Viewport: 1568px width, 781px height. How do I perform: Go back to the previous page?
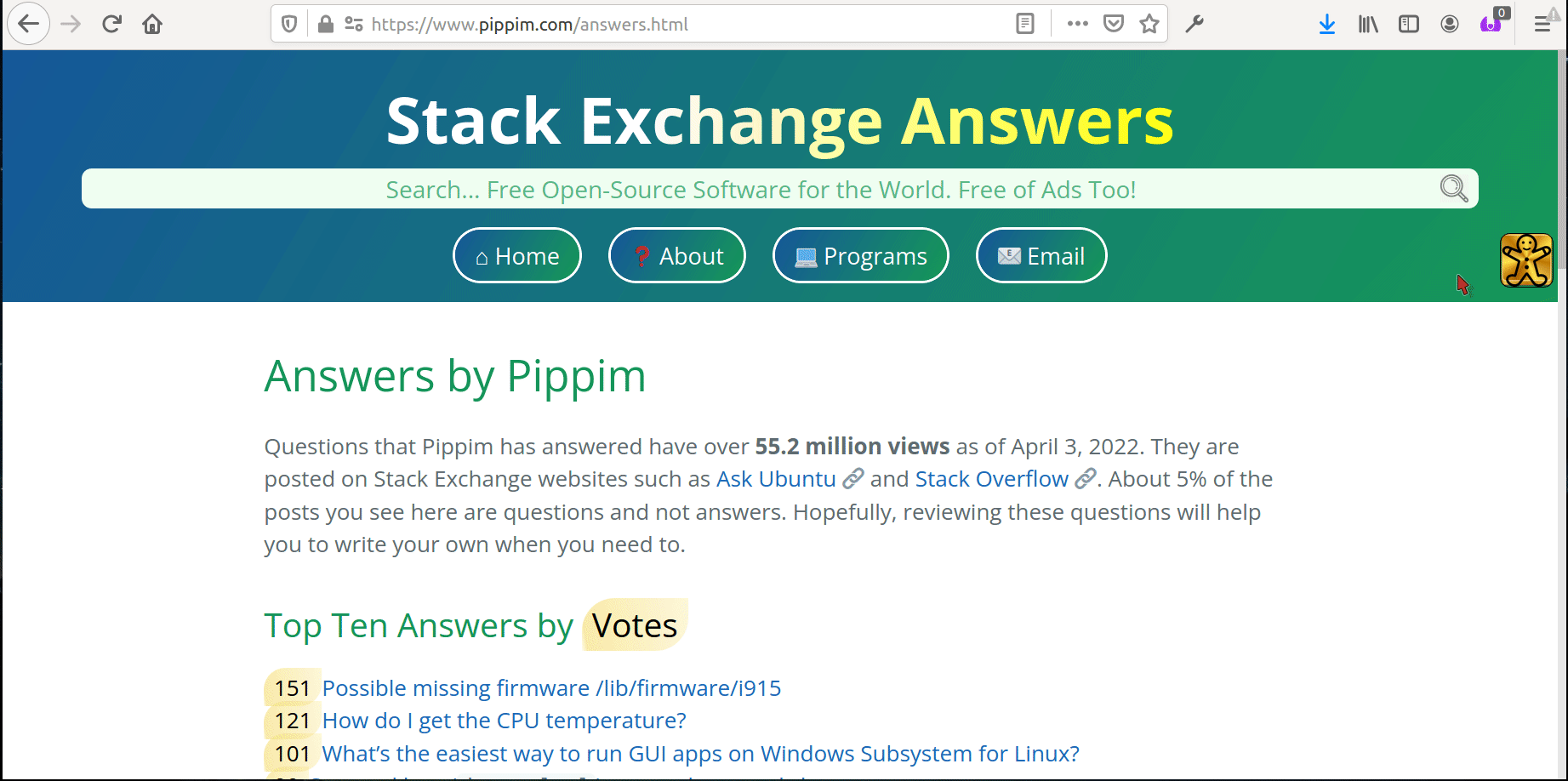tap(28, 24)
